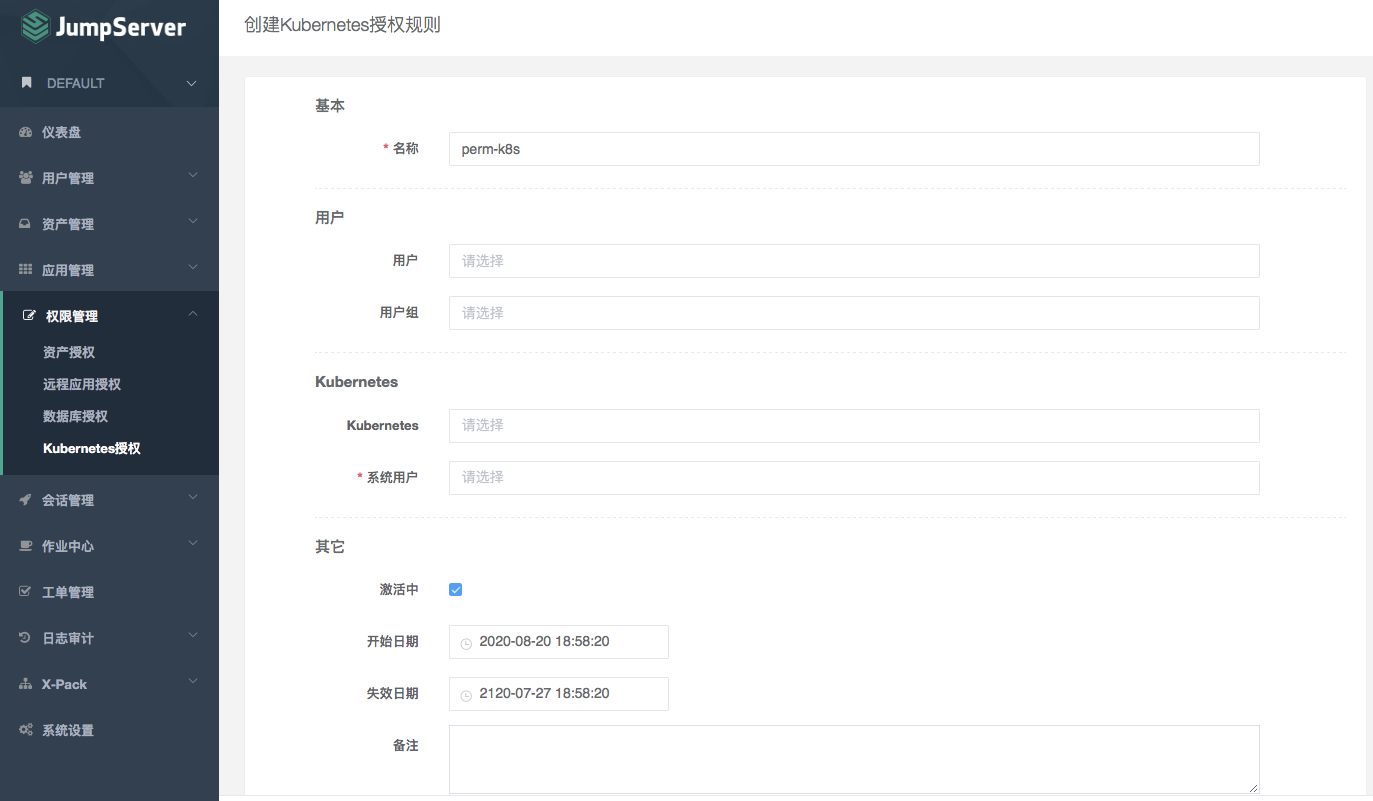Screen dimensions: 1373x801
Task: Click the coffee icon next to 作业中心
Action: click(x=26, y=546)
